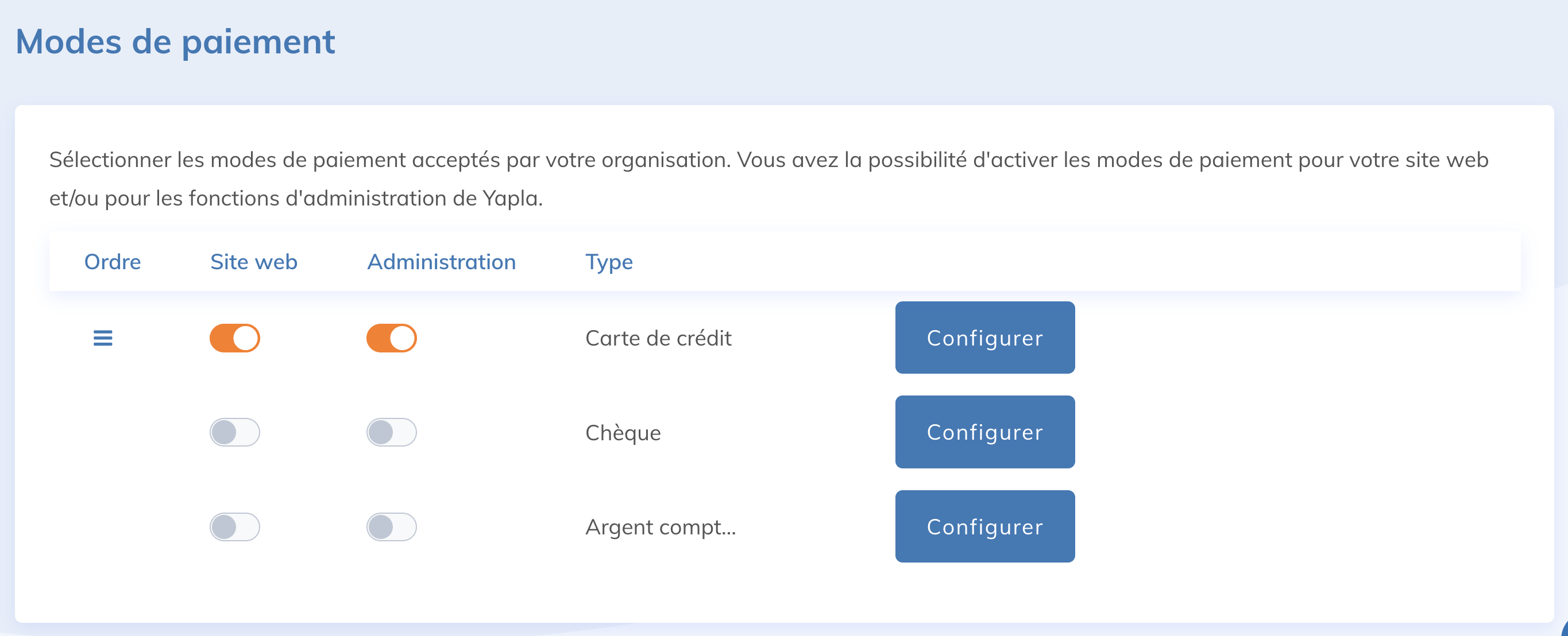
Task: Click the Chèque type label
Action: (x=623, y=433)
